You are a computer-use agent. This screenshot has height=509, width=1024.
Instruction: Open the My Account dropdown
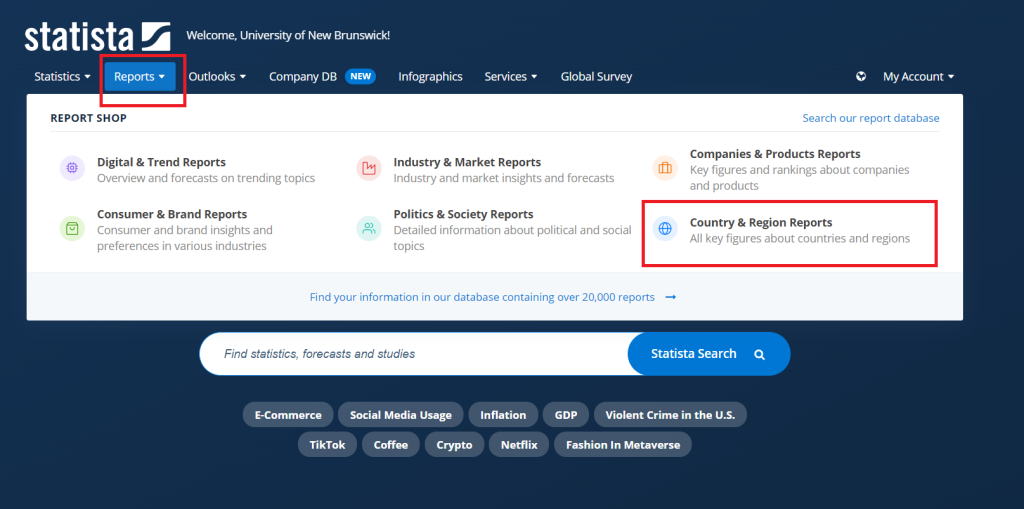pyautogui.click(x=918, y=76)
